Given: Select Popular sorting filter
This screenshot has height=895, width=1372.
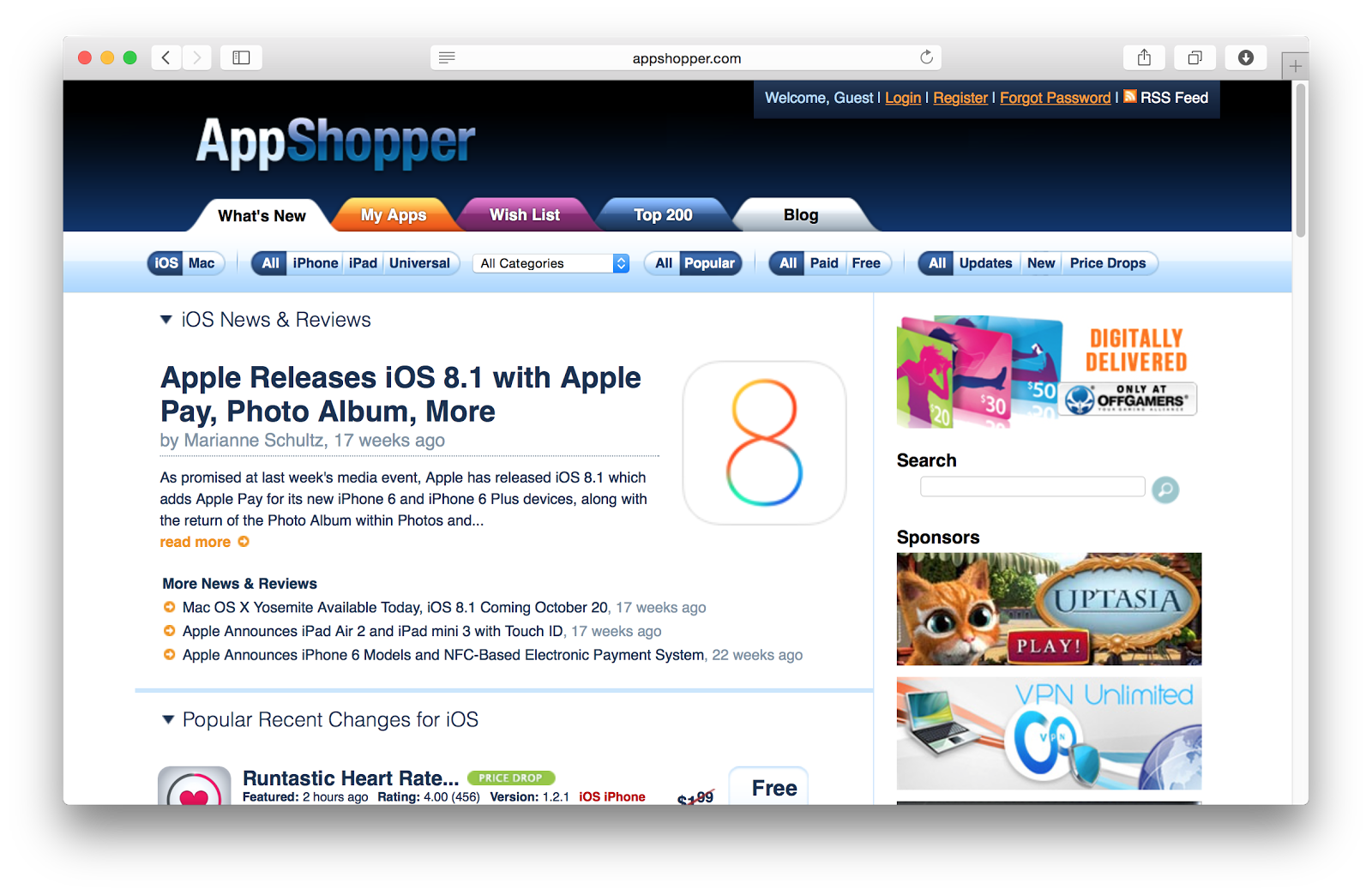Looking at the screenshot, I should tap(710, 263).
